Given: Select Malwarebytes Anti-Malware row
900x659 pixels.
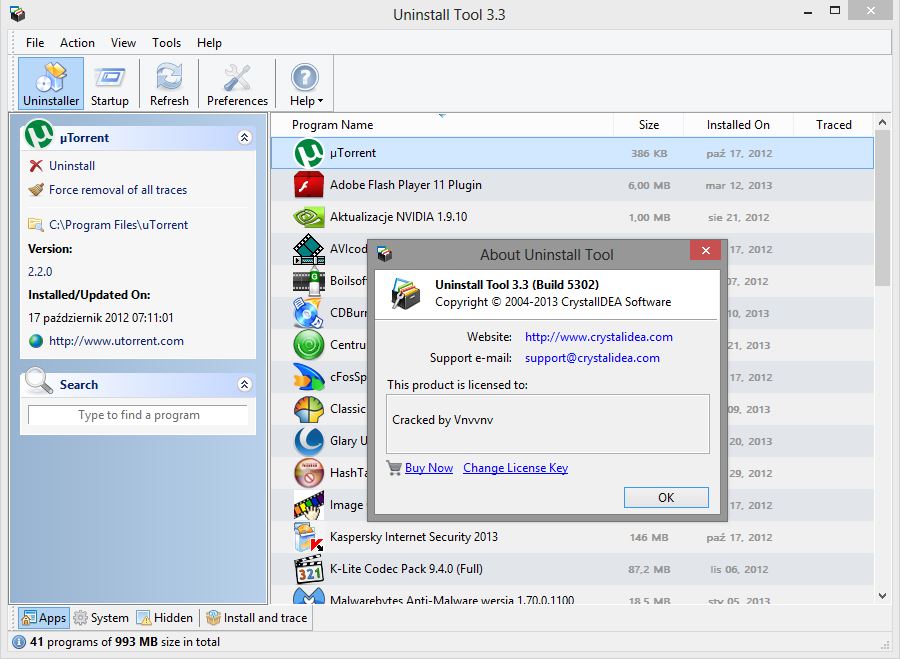Looking at the screenshot, I should [572, 597].
